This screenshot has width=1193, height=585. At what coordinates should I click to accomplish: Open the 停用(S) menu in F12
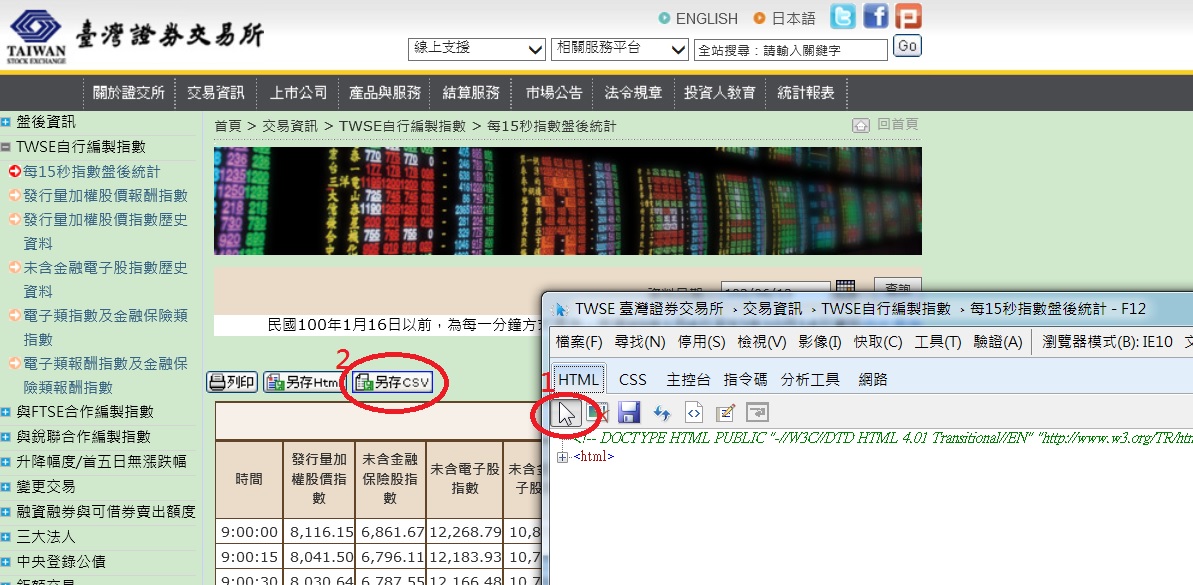point(701,342)
